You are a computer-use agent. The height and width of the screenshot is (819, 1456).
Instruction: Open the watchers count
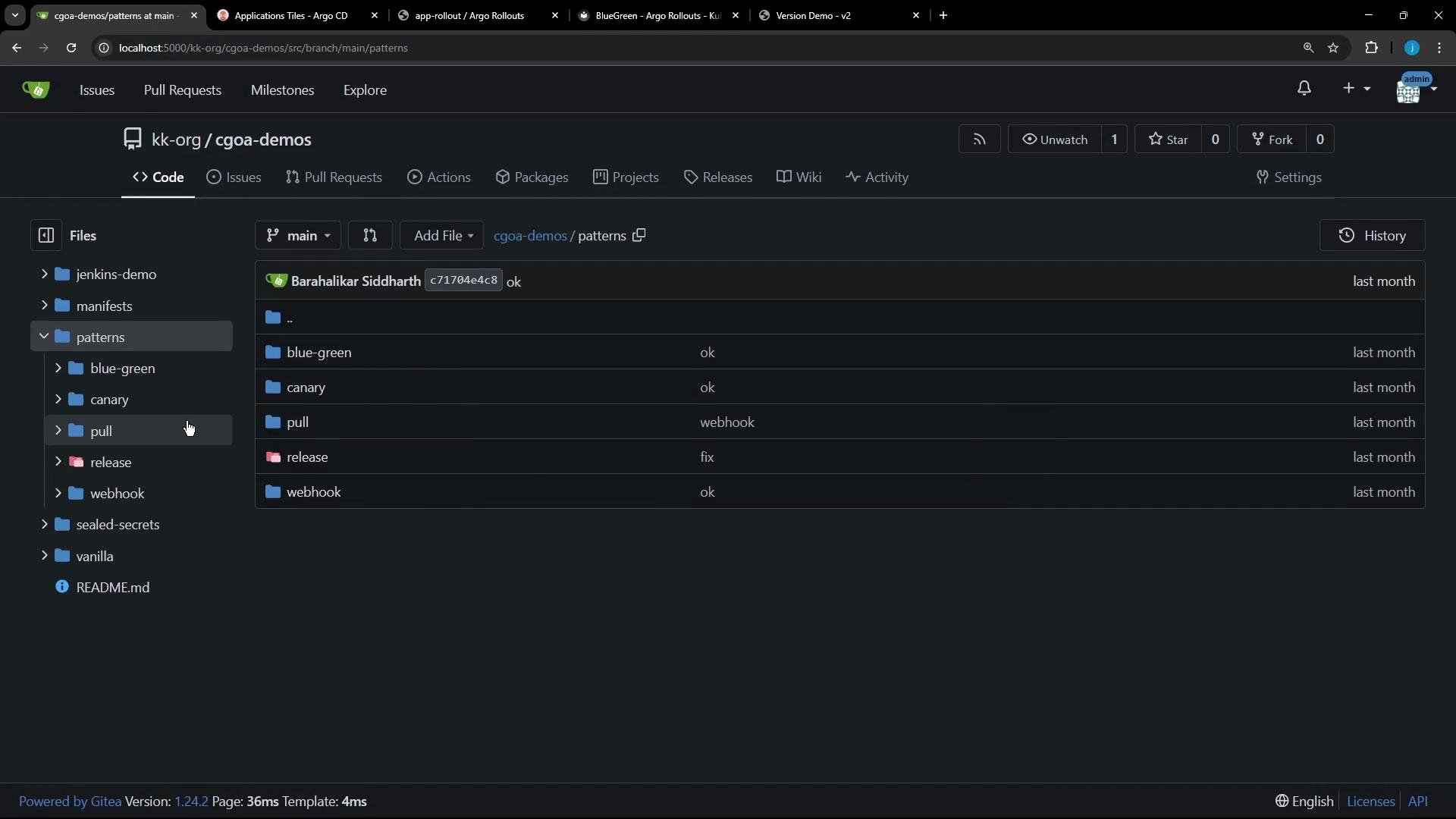[x=1114, y=140]
